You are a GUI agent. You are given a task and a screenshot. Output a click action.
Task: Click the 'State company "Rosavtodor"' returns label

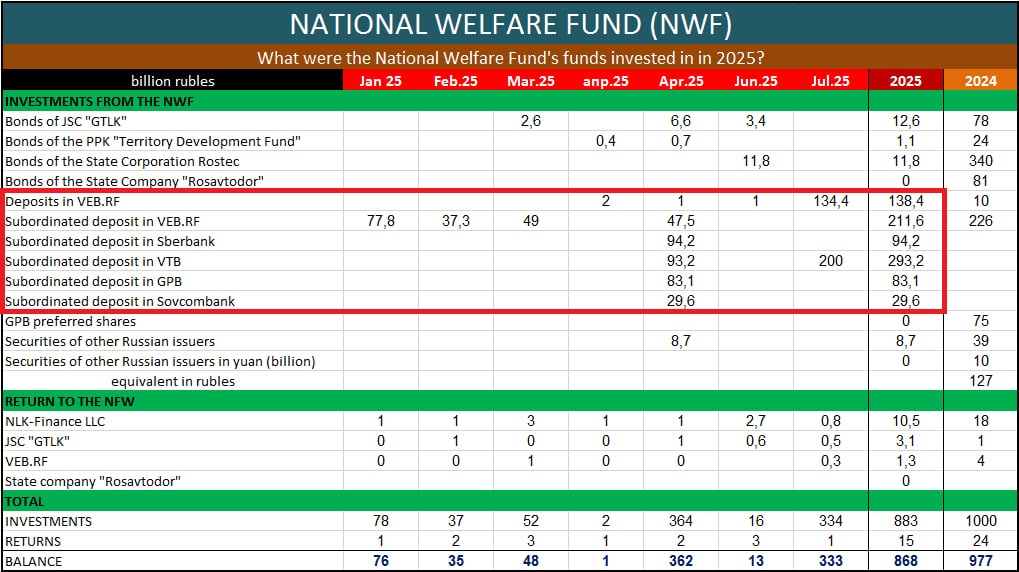pos(93,482)
